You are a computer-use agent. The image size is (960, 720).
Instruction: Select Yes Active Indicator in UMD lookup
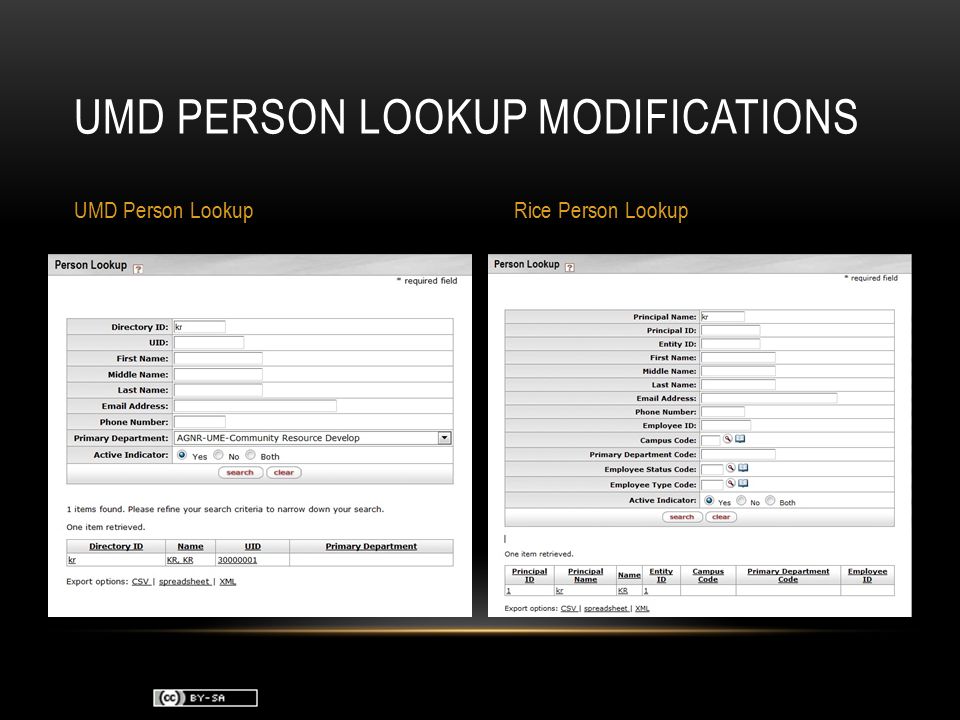coord(182,455)
